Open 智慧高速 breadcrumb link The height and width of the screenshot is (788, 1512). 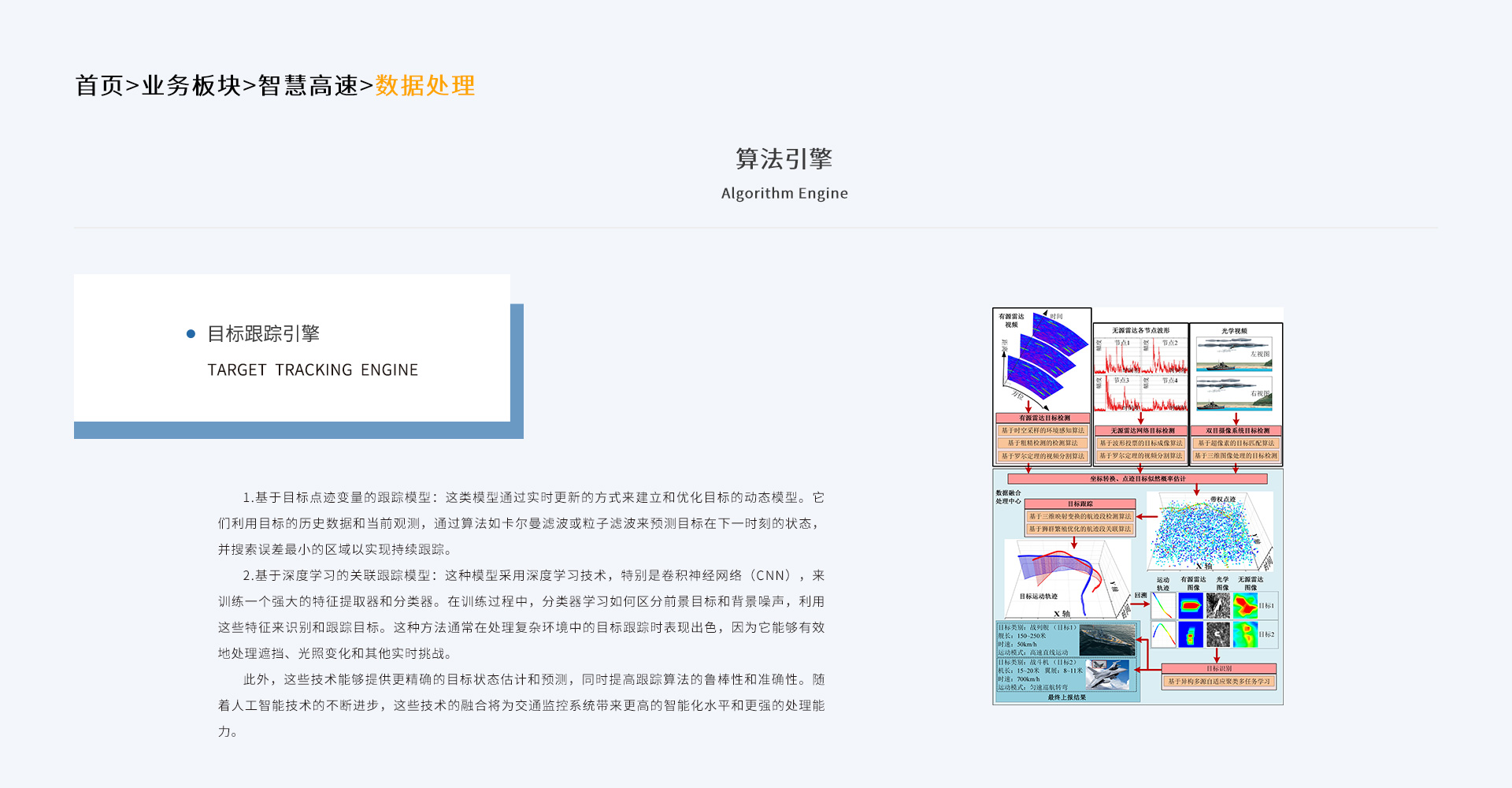click(x=308, y=85)
